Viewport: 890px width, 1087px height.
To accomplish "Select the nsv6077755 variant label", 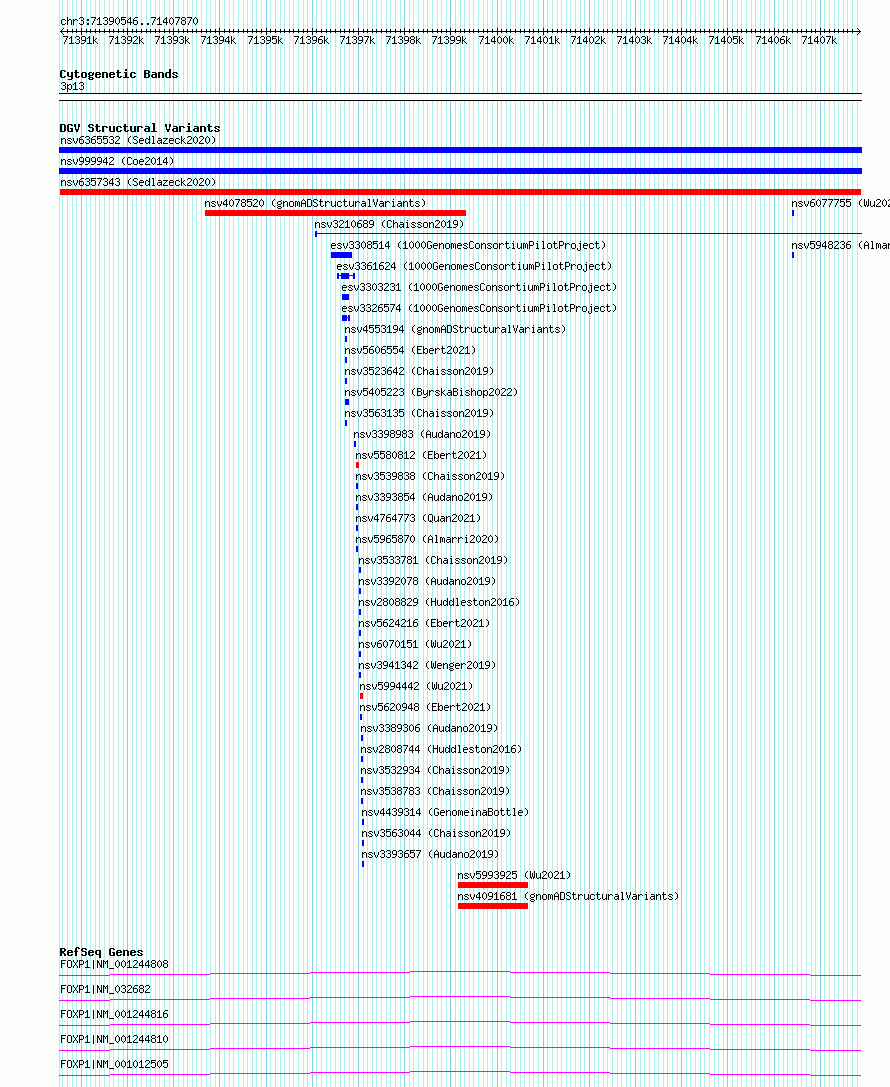I will [840, 203].
